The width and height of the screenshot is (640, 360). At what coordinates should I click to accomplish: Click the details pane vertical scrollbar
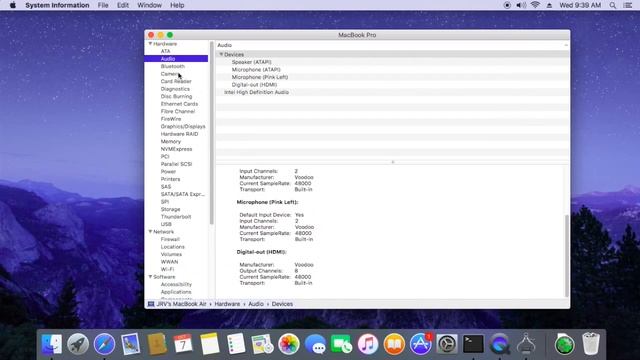567,255
